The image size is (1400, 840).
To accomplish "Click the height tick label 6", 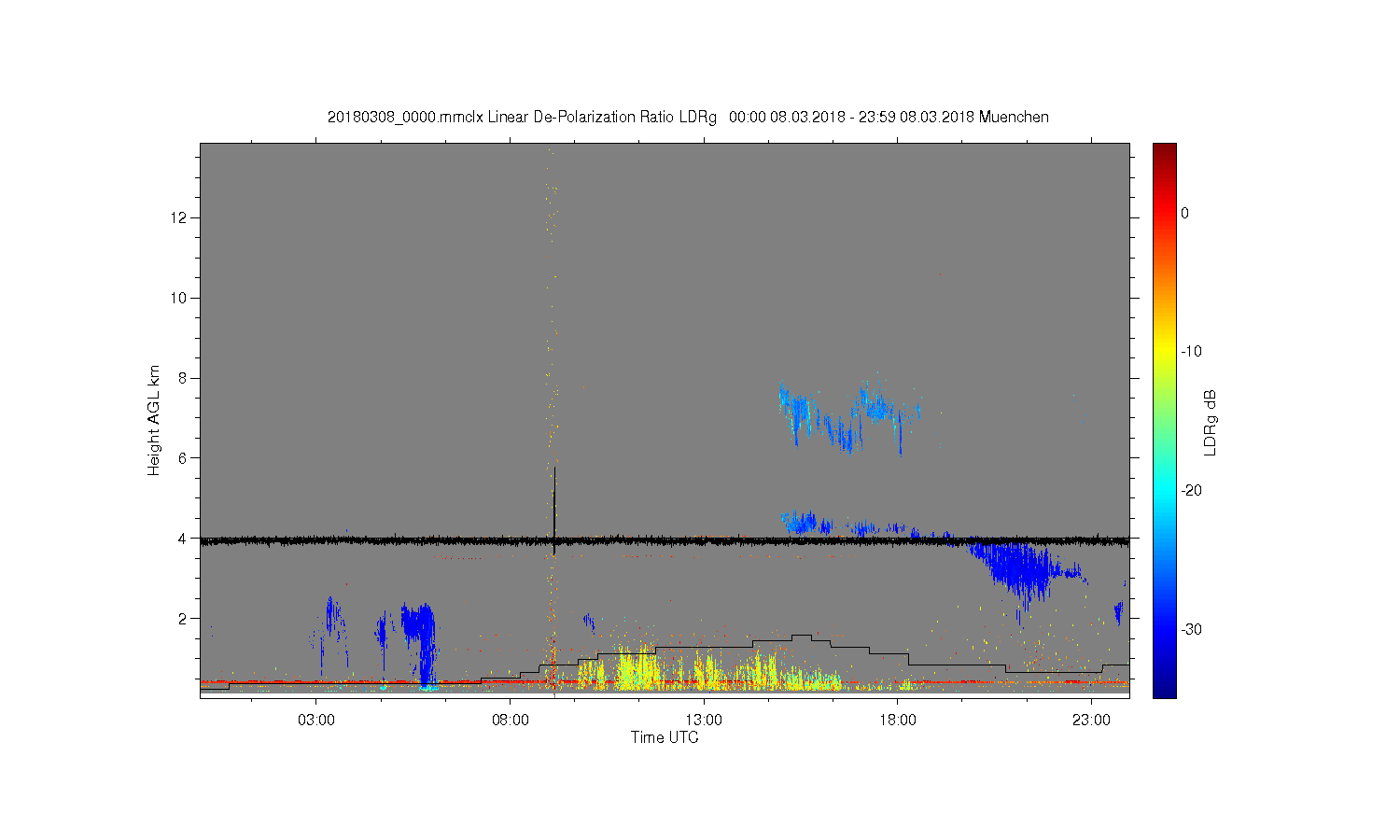I will point(184,458).
